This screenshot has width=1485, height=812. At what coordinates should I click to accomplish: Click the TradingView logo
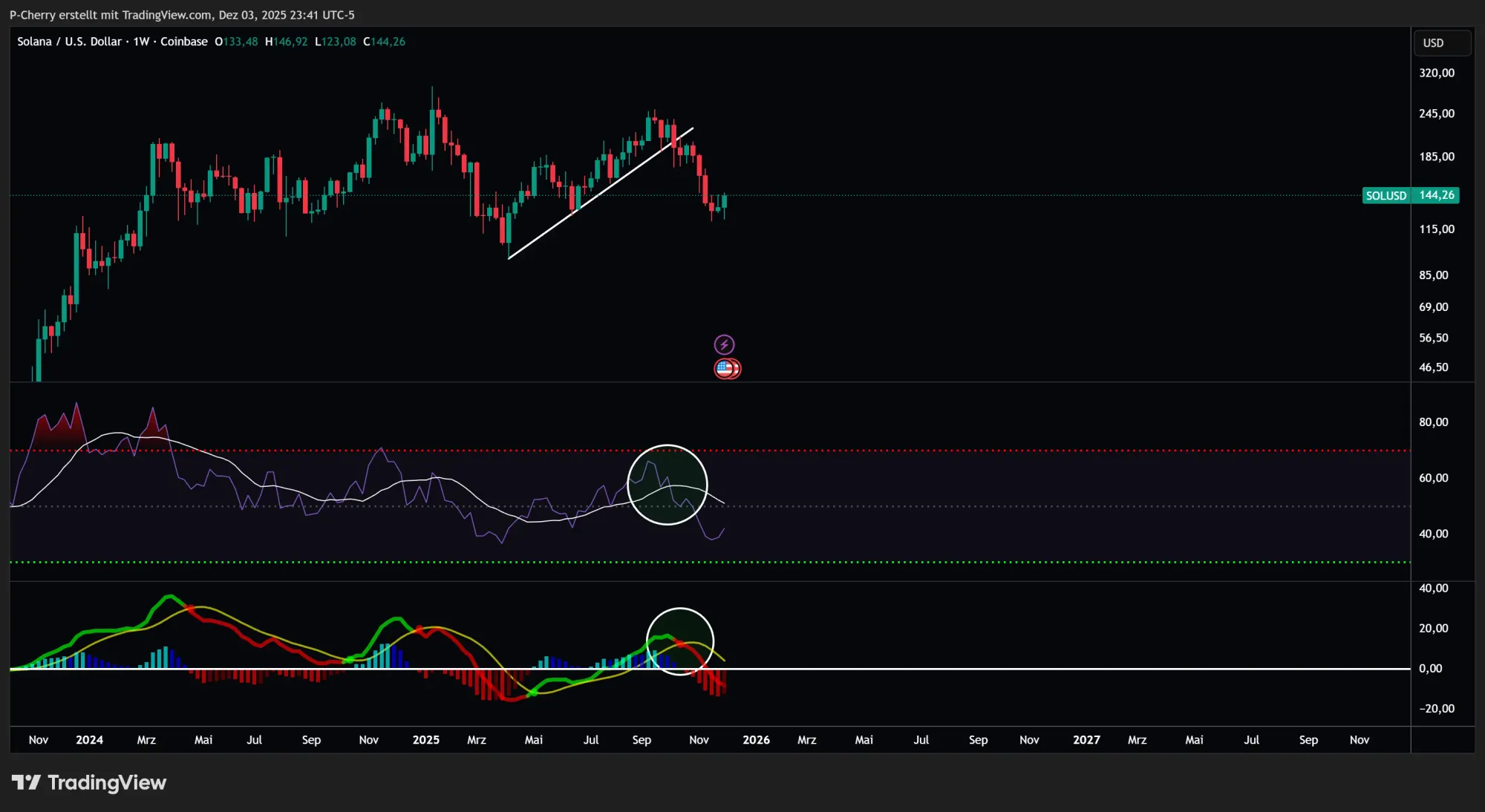(x=89, y=782)
